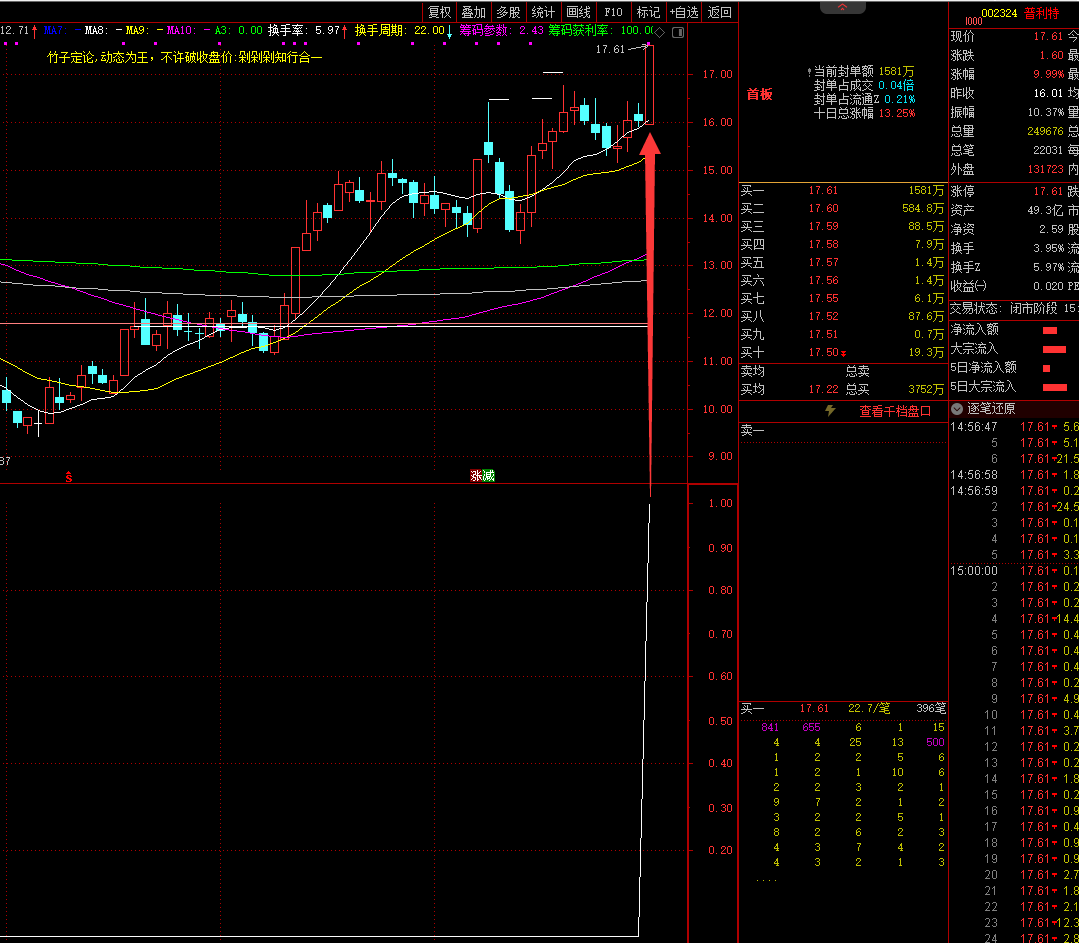Click 查看千档盘口 link
This screenshot has height=943, width=1079.
895,411
